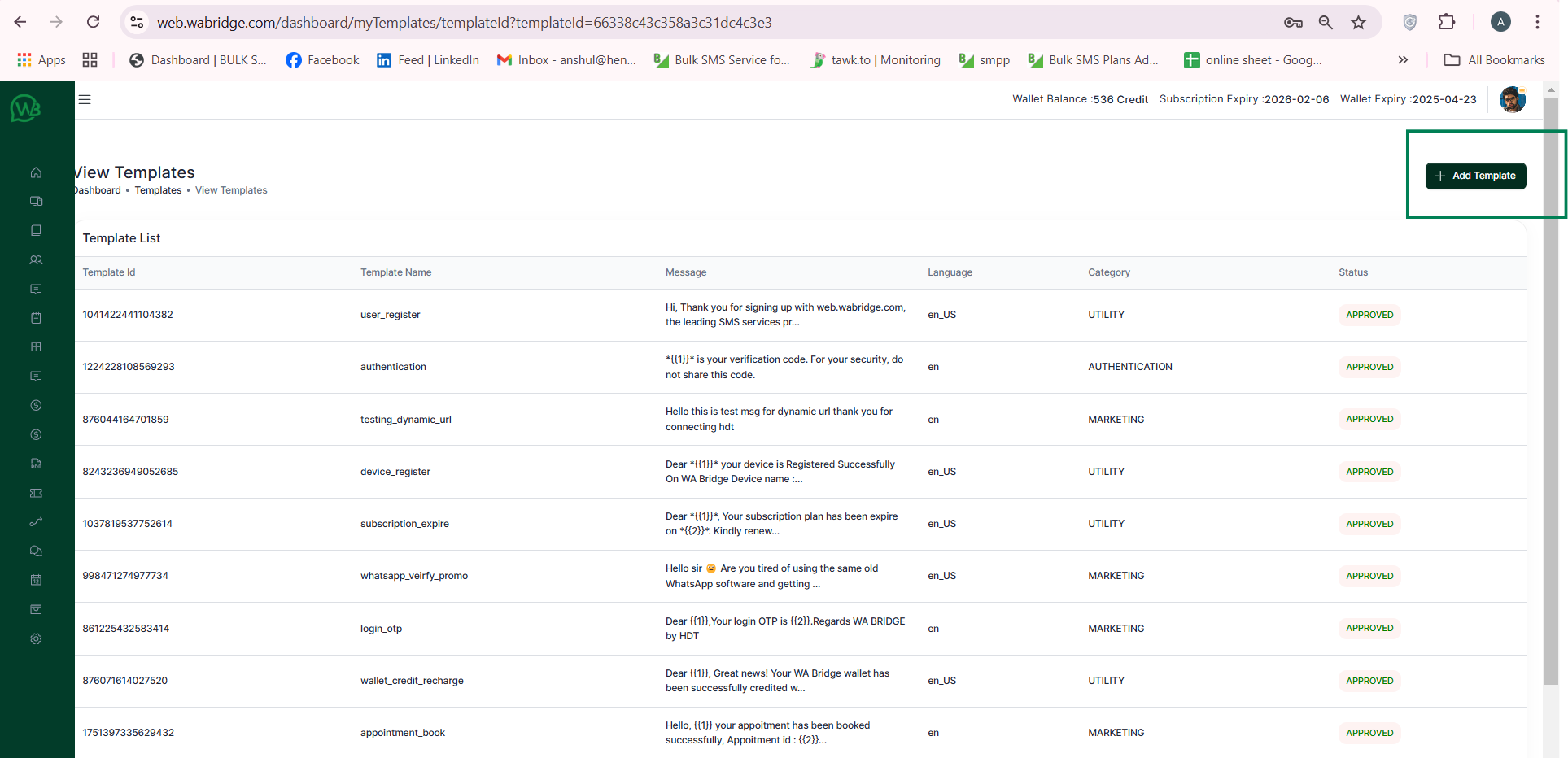Select the testing_dynamic_url template name
This screenshot has height=758, width=1568.
coord(406,420)
